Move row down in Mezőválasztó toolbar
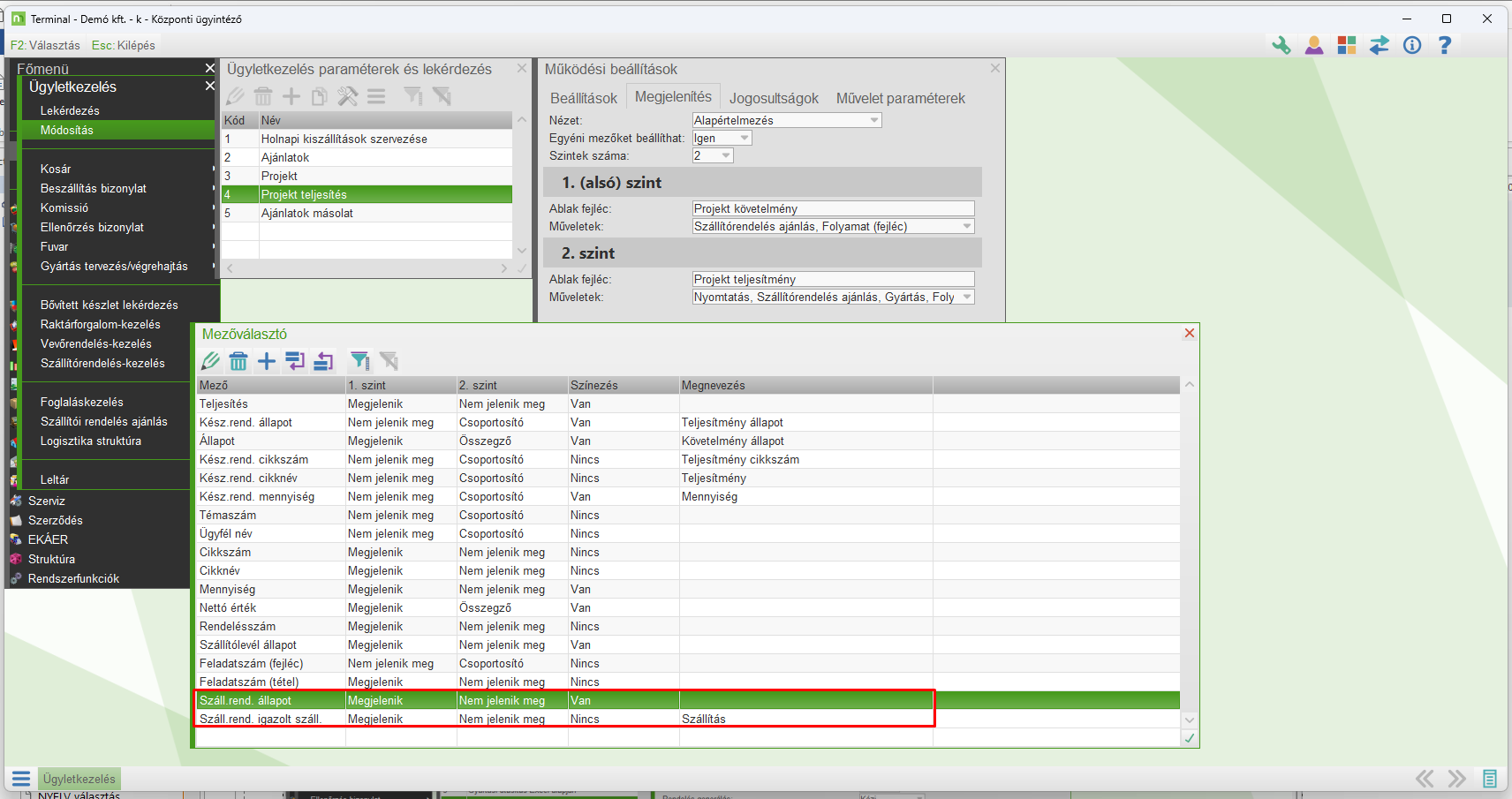The image size is (1512, 799). [295, 360]
